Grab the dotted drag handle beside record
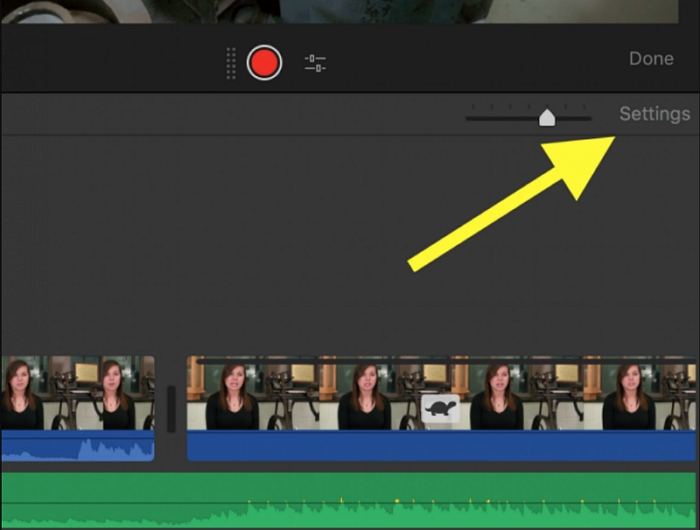The width and height of the screenshot is (700, 530). (x=231, y=63)
